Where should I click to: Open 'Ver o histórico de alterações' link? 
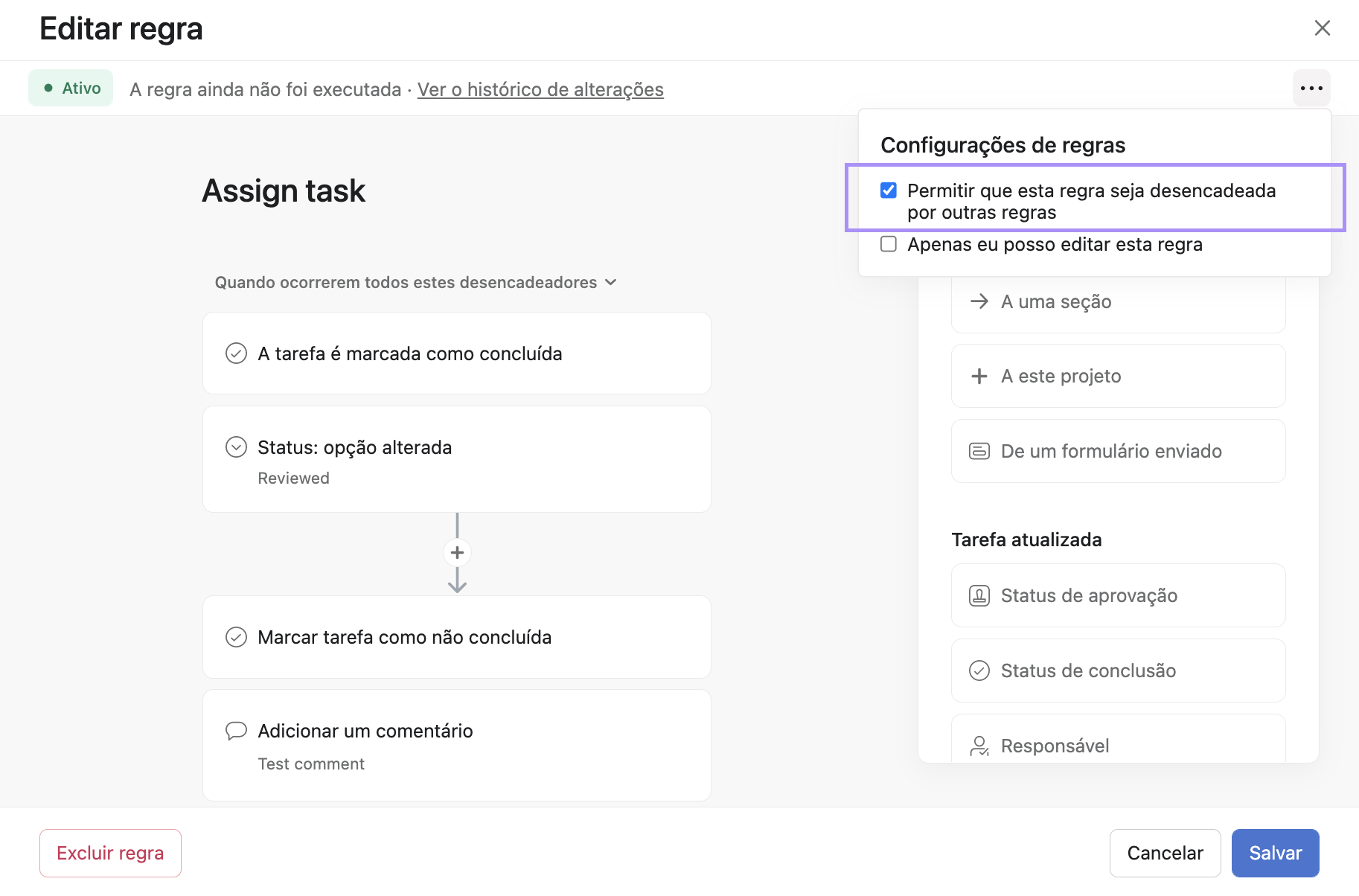[x=540, y=89]
